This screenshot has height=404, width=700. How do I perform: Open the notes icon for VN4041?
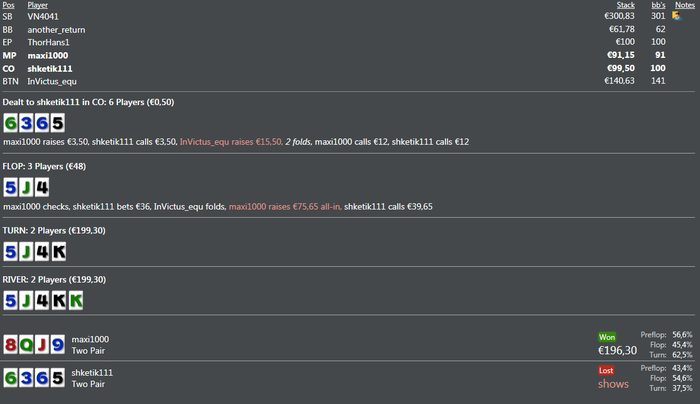pos(678,16)
